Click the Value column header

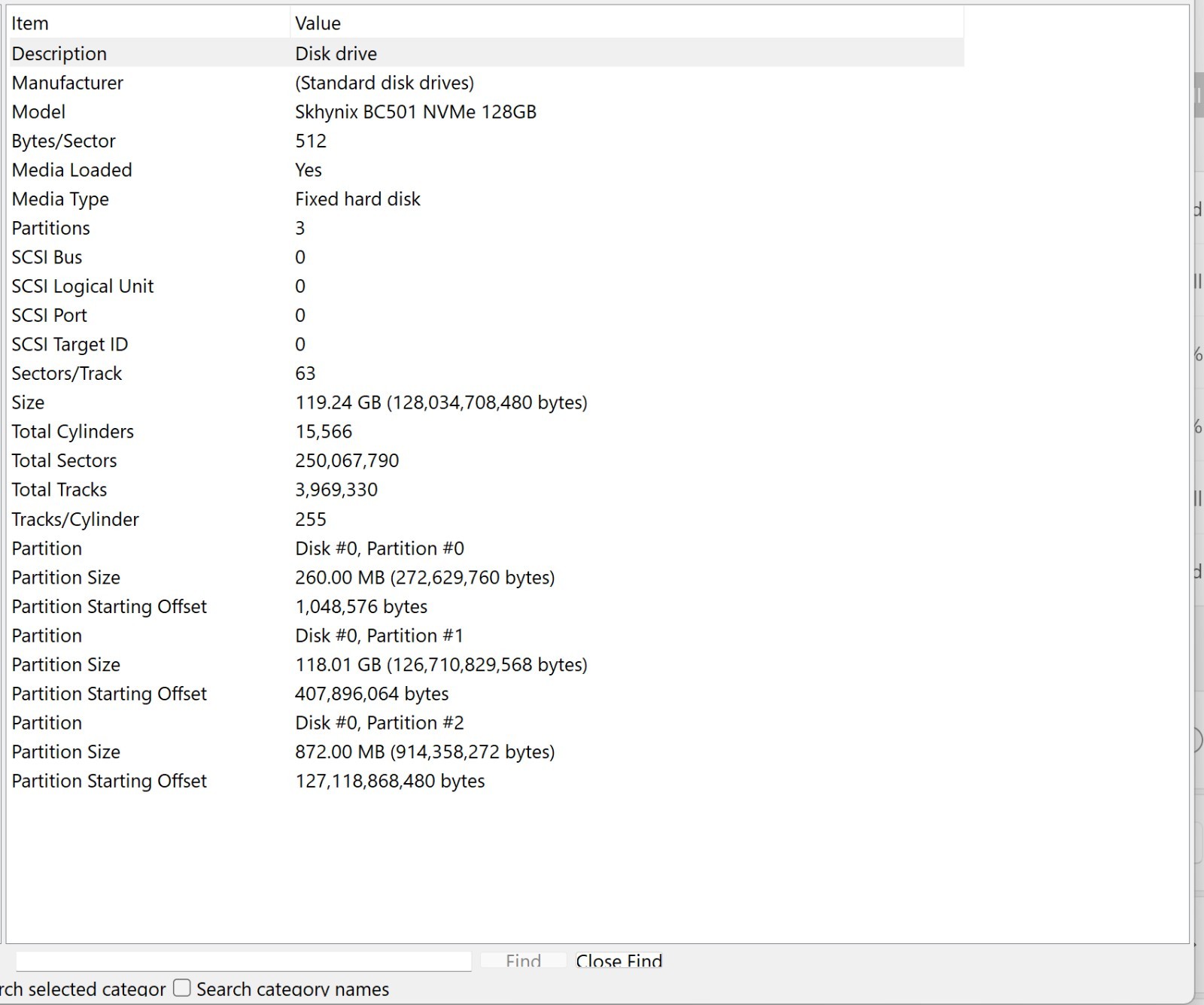[626, 23]
